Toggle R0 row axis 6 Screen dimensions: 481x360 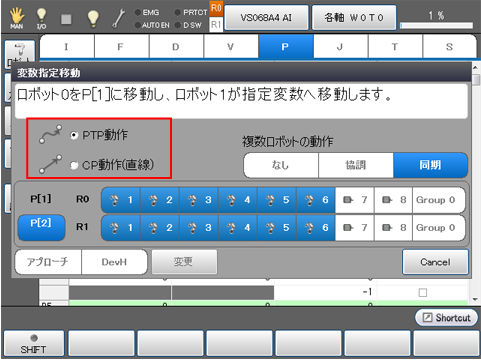(x=316, y=200)
